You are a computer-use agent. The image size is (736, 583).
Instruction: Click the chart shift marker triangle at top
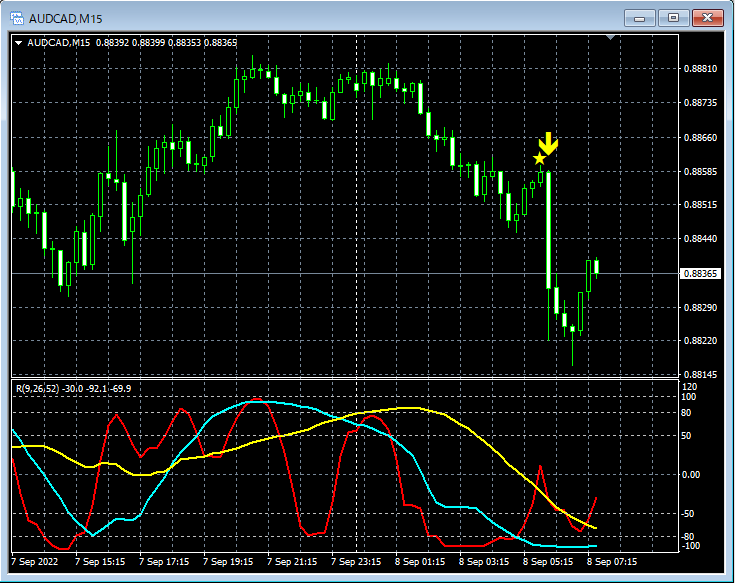click(x=611, y=37)
